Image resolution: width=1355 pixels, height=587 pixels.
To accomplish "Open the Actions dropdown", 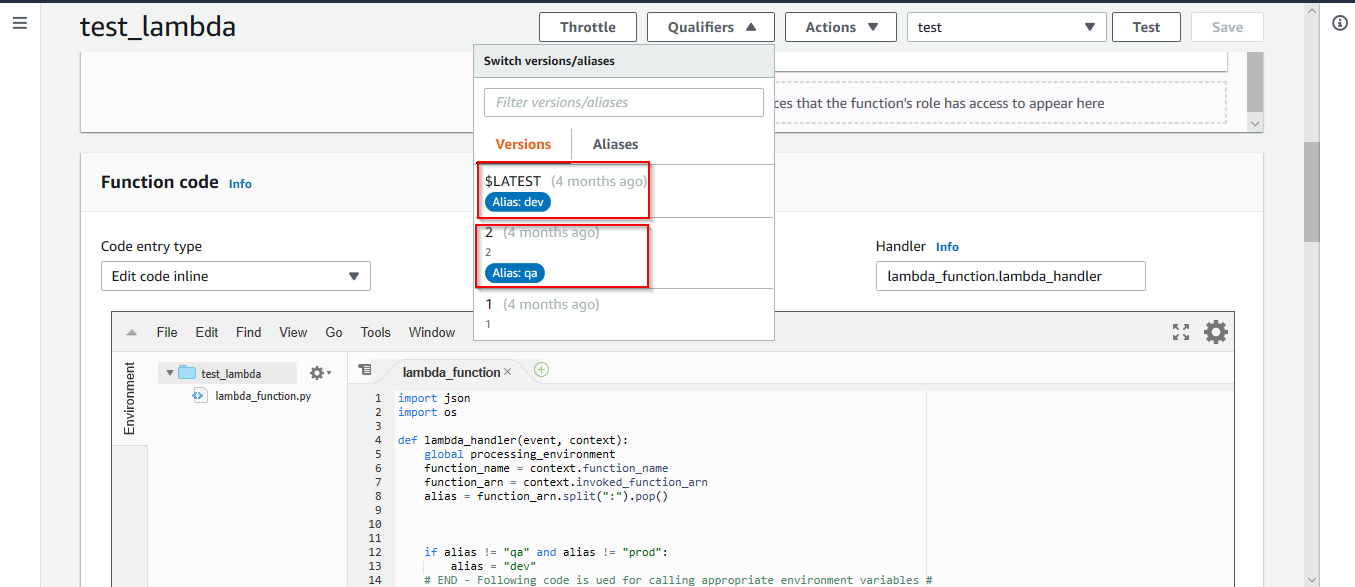I will (840, 27).
